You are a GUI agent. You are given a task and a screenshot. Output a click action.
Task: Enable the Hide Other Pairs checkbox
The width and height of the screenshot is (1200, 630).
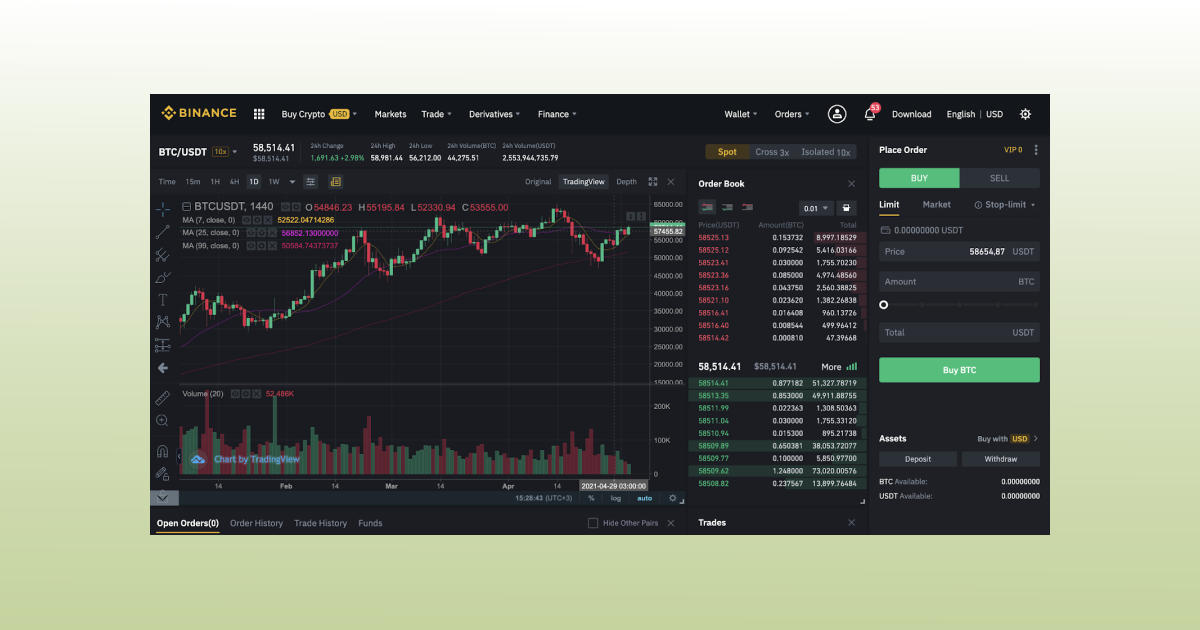593,522
